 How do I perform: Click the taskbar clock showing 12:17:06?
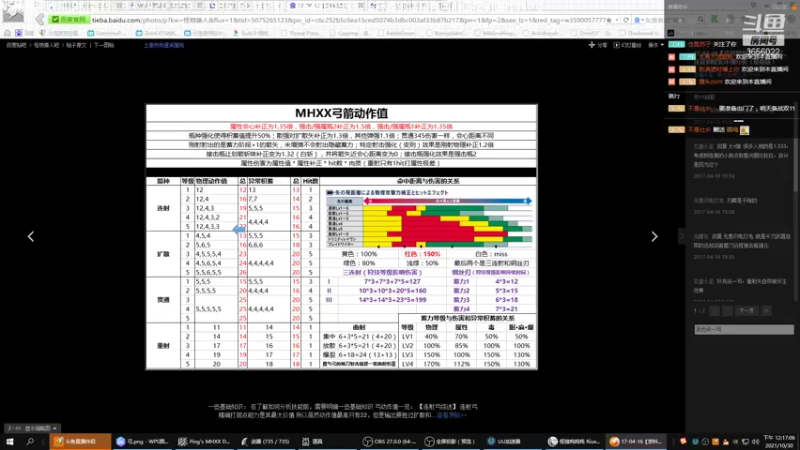click(779, 441)
